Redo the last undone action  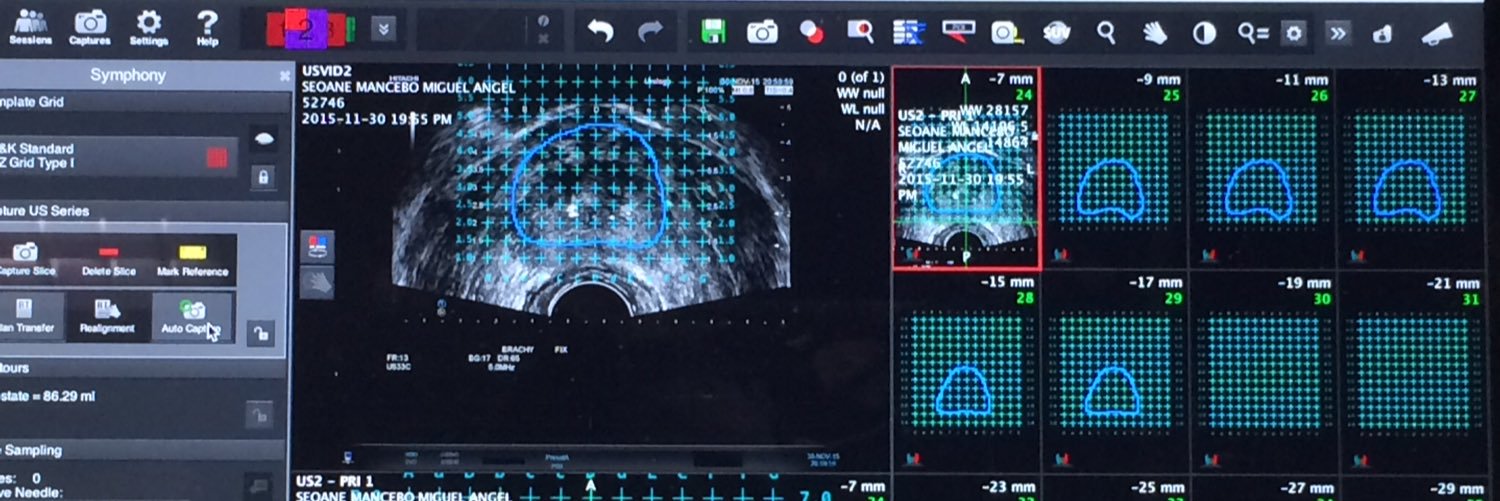tap(652, 32)
